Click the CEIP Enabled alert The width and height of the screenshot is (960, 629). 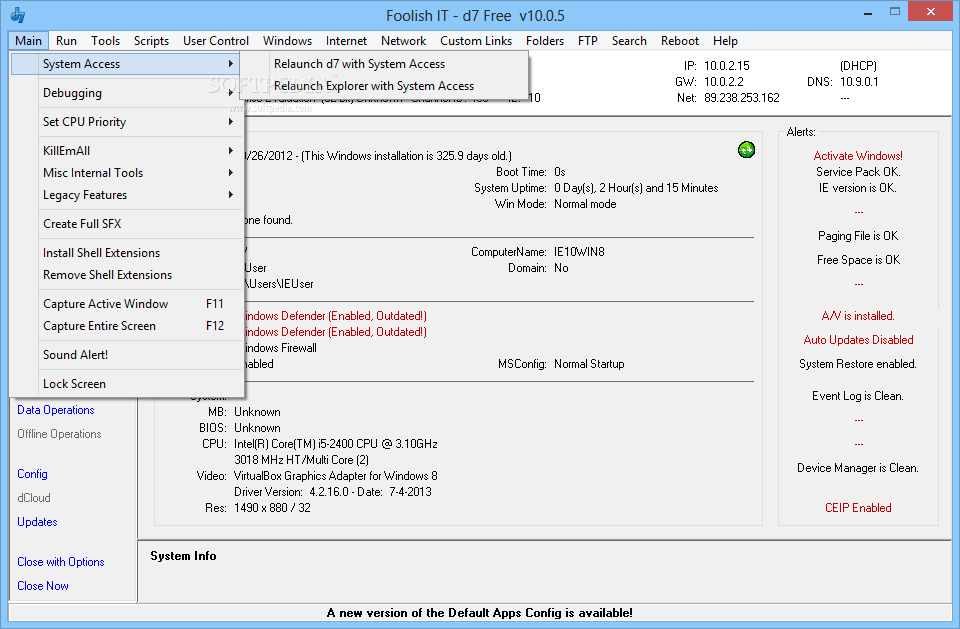tap(858, 508)
